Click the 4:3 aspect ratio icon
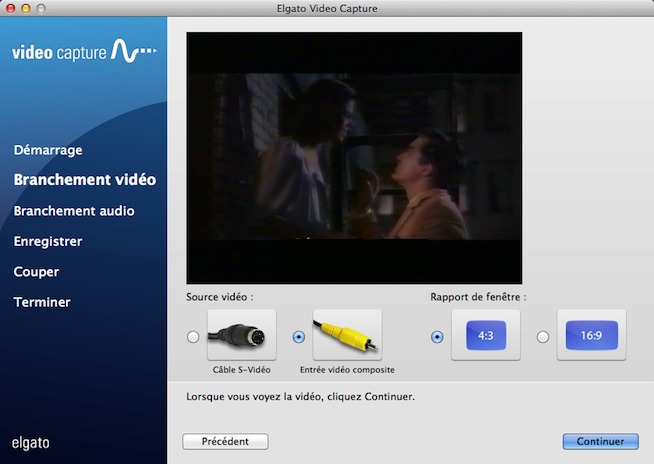Screen dimensions: 654x464 pyautogui.click(x=485, y=336)
